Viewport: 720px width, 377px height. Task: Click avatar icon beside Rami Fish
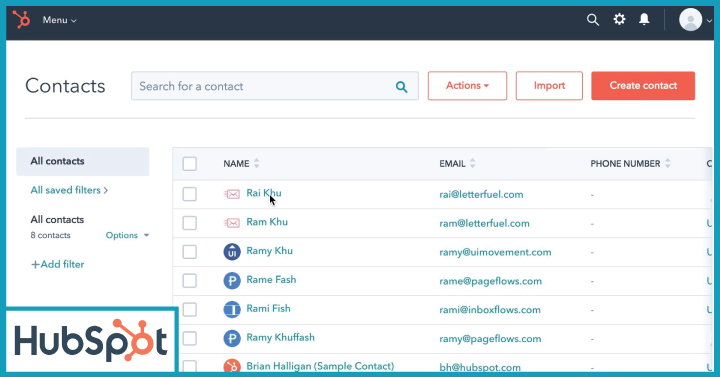tap(232, 309)
